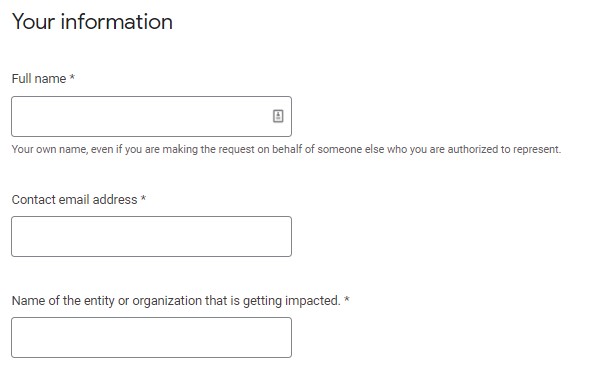The height and width of the screenshot is (372, 596).
Task: Click the word "email" in the contact label
Action: [x=74, y=199]
